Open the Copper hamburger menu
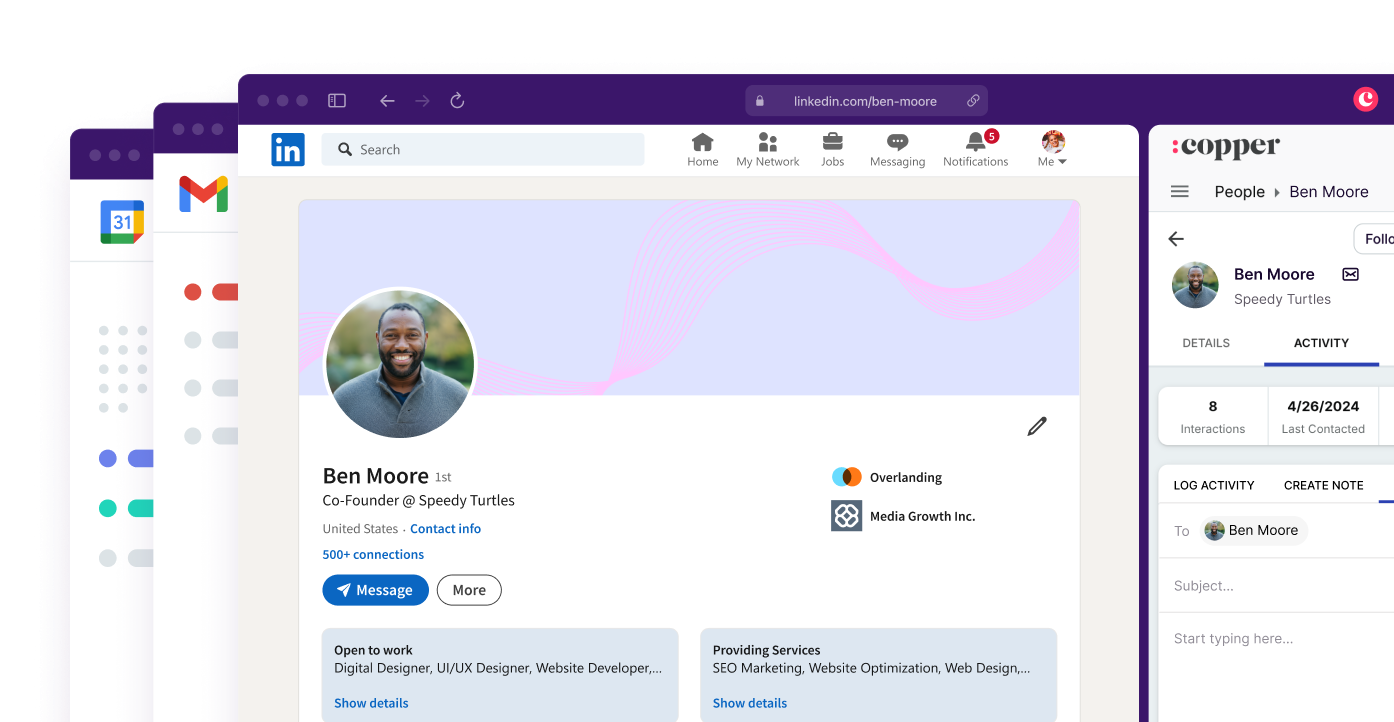The width and height of the screenshot is (1394, 722). click(x=1179, y=191)
